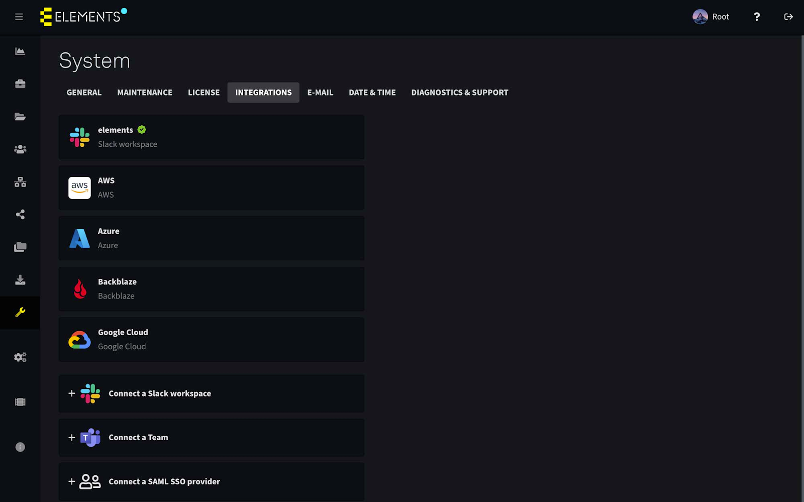
Task: Click the SAML SSO people icon
Action: coord(90,481)
